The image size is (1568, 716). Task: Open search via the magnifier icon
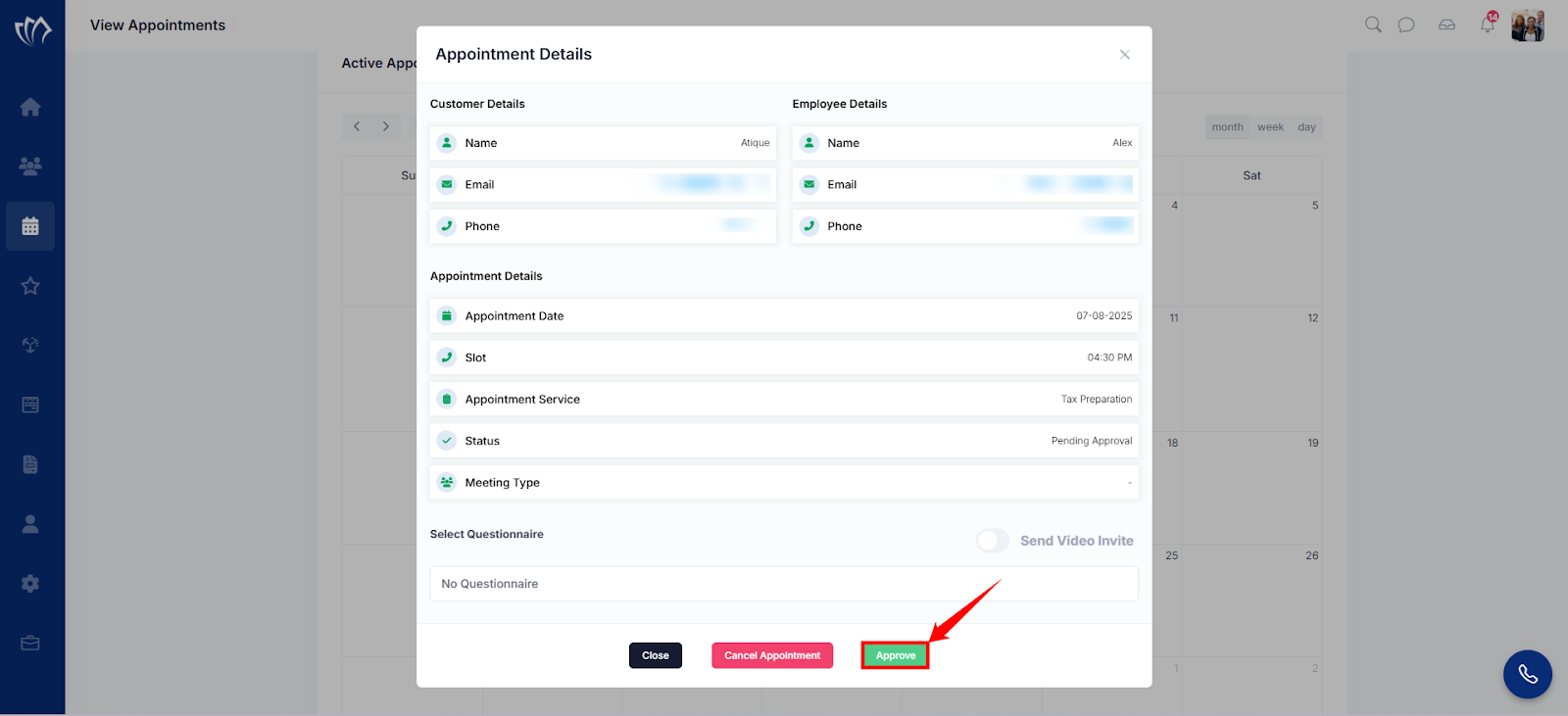point(1373,24)
